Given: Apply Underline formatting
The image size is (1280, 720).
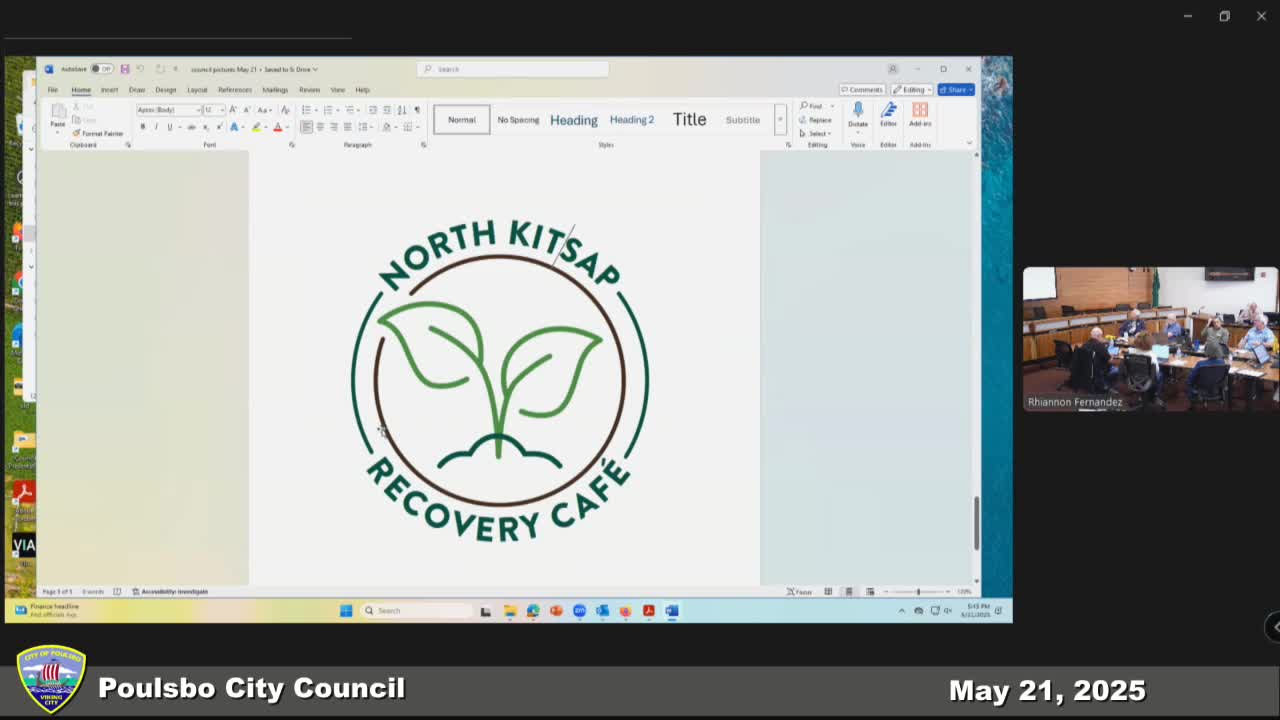Looking at the screenshot, I should 170,126.
